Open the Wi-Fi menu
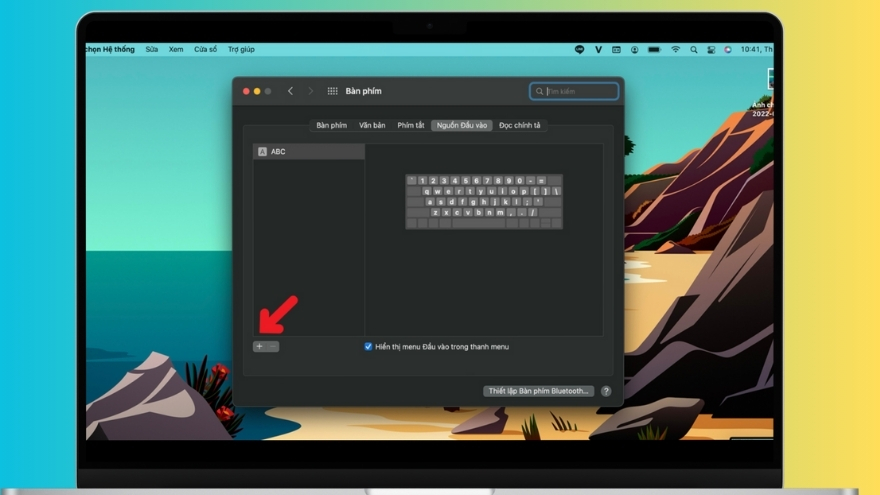Screen dimensions: 880x495 click(676, 49)
